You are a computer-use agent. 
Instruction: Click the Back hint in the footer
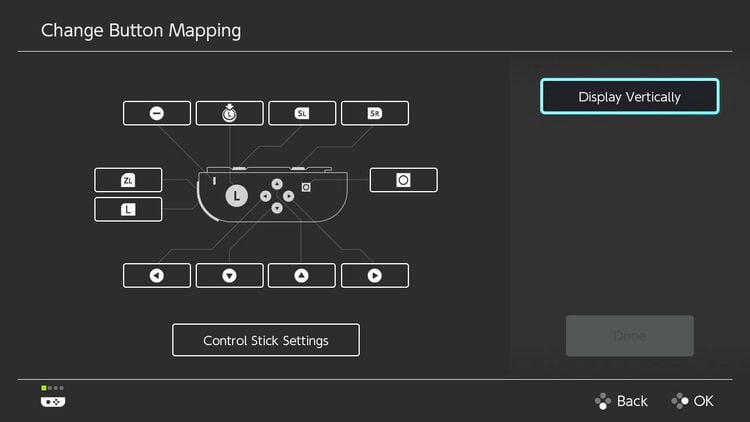coord(621,401)
